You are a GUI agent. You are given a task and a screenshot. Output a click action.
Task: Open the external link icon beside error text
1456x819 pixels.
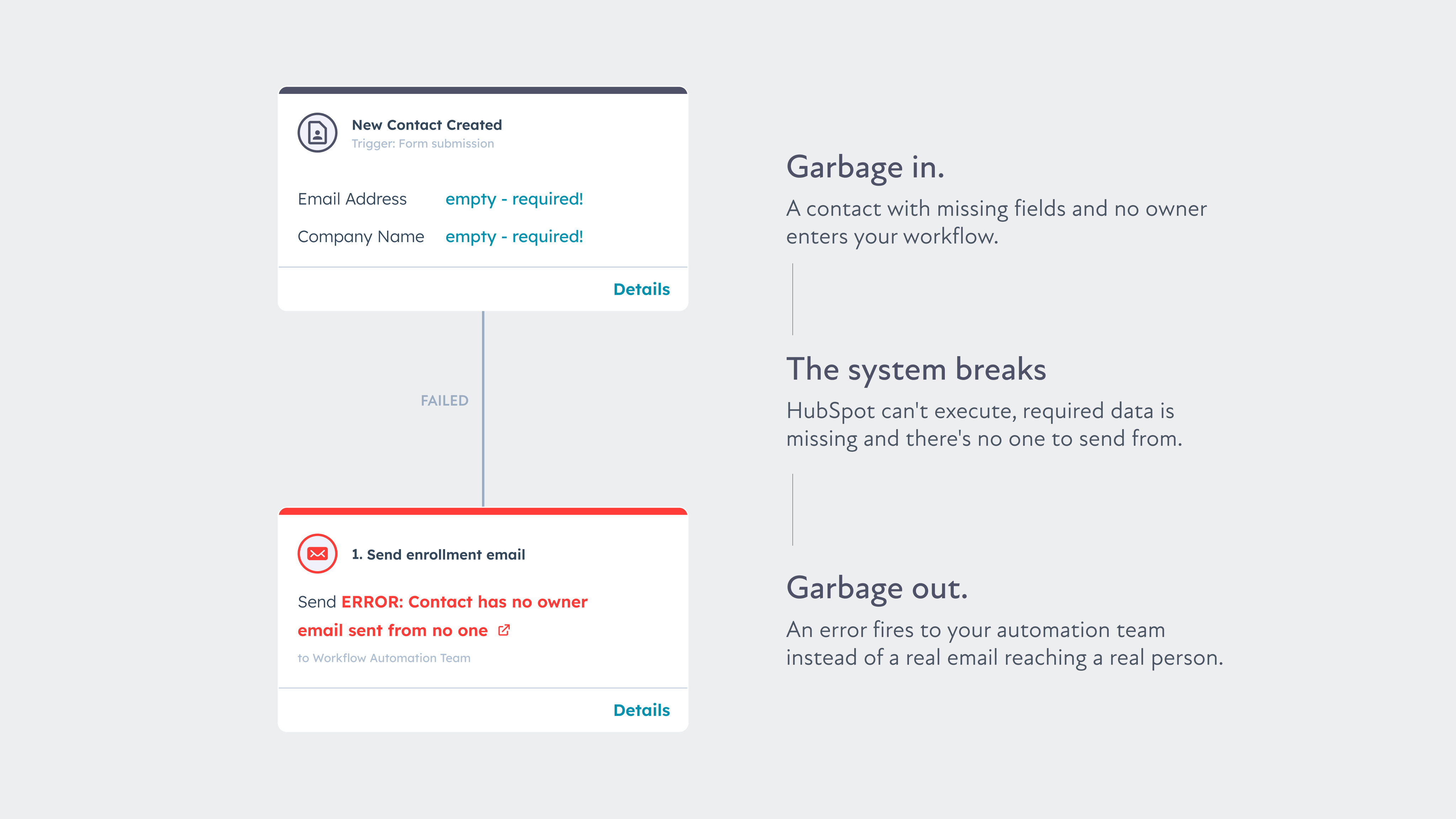click(x=504, y=630)
